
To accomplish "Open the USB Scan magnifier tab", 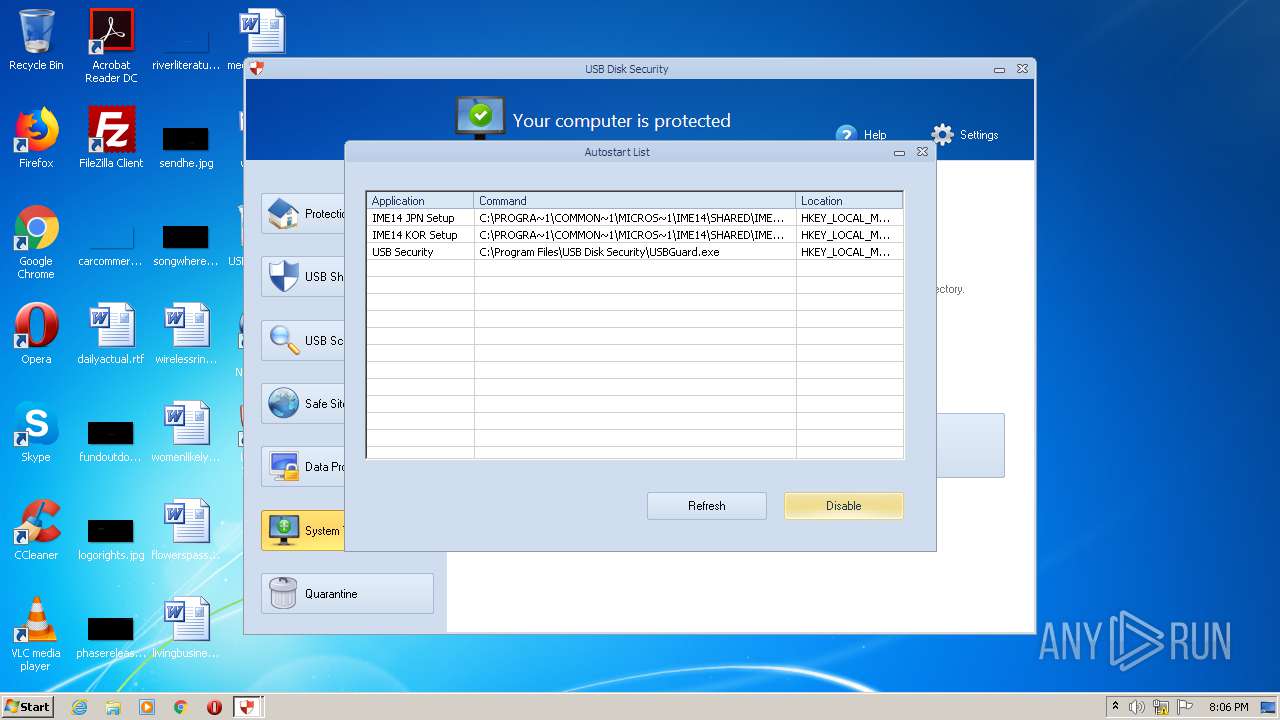I will click(304, 341).
